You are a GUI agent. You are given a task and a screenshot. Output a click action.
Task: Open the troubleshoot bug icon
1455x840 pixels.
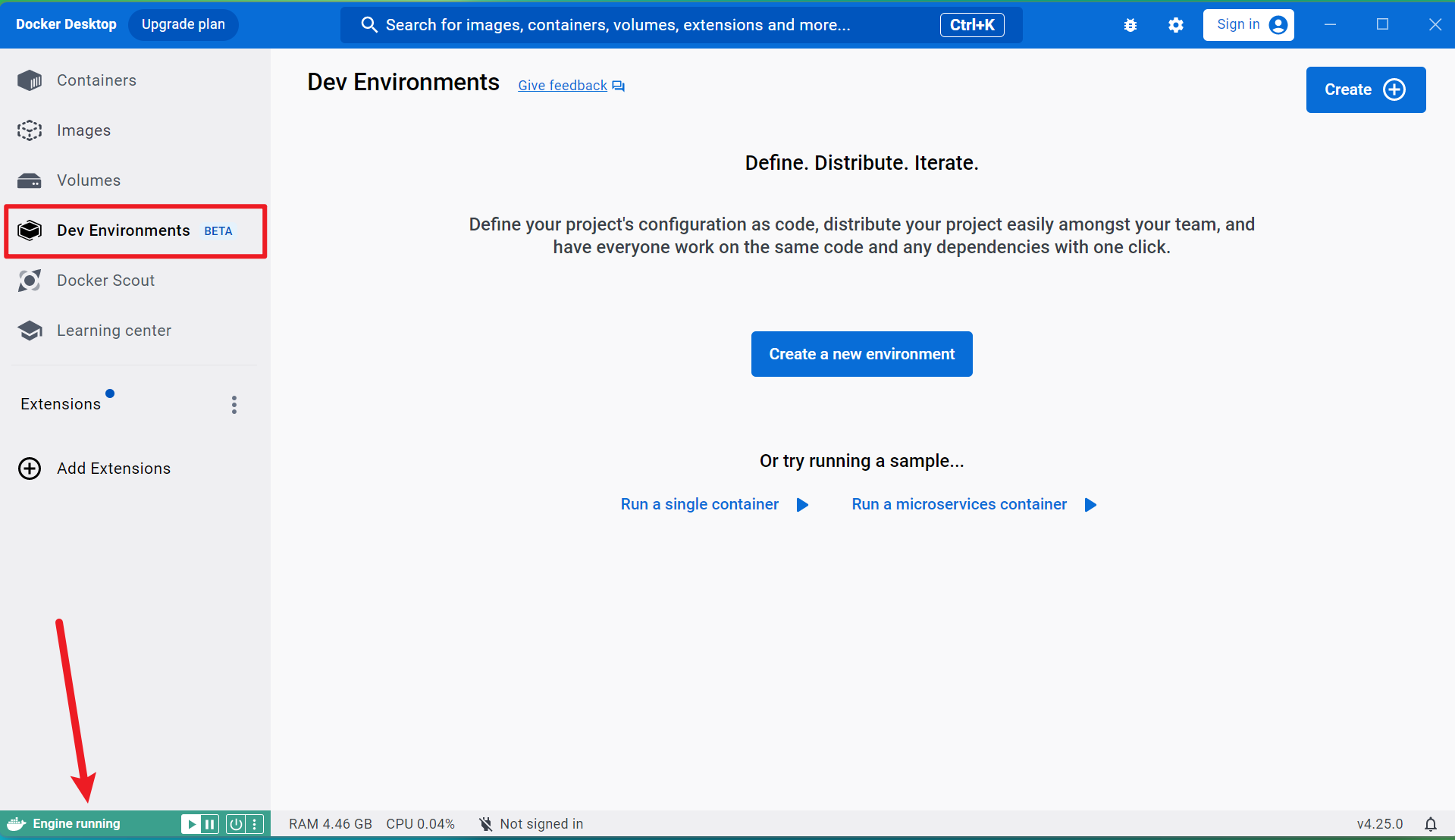(1130, 25)
